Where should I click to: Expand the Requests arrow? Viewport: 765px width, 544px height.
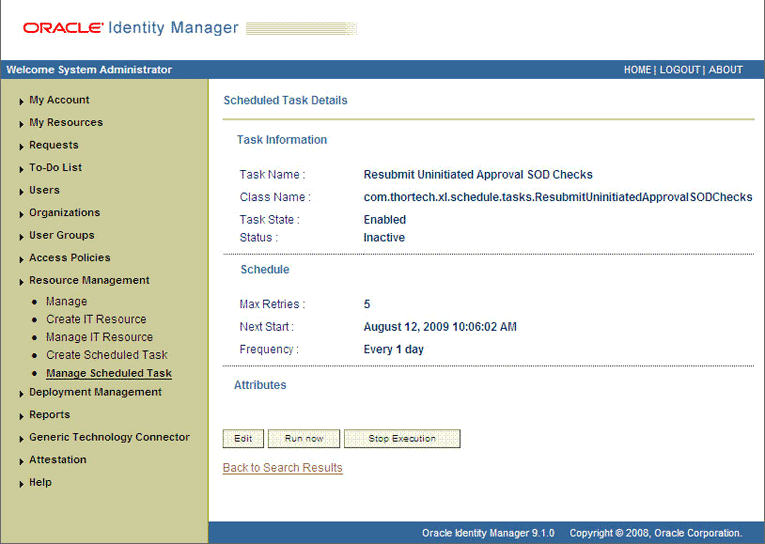tap(21, 146)
